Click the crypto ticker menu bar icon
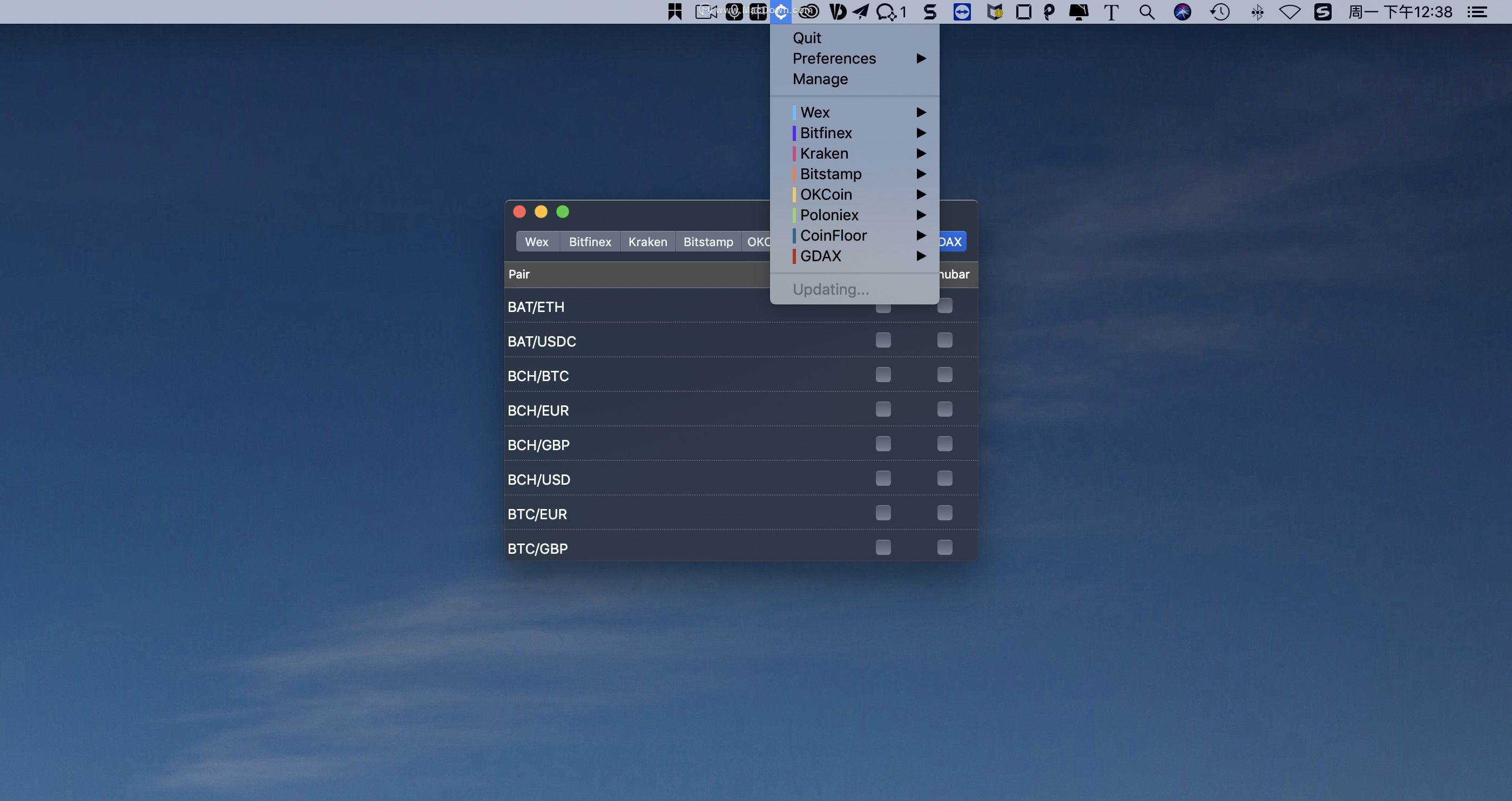Screen dimensions: 1512x801 pyautogui.click(x=781, y=12)
